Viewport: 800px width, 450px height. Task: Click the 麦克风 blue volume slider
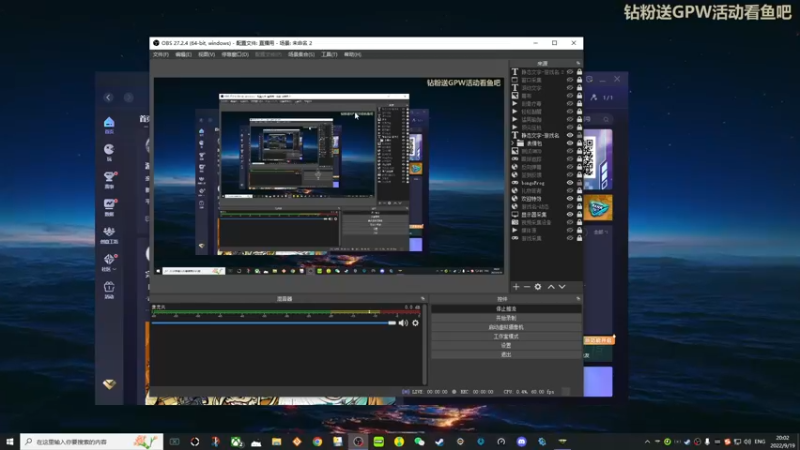(273, 323)
